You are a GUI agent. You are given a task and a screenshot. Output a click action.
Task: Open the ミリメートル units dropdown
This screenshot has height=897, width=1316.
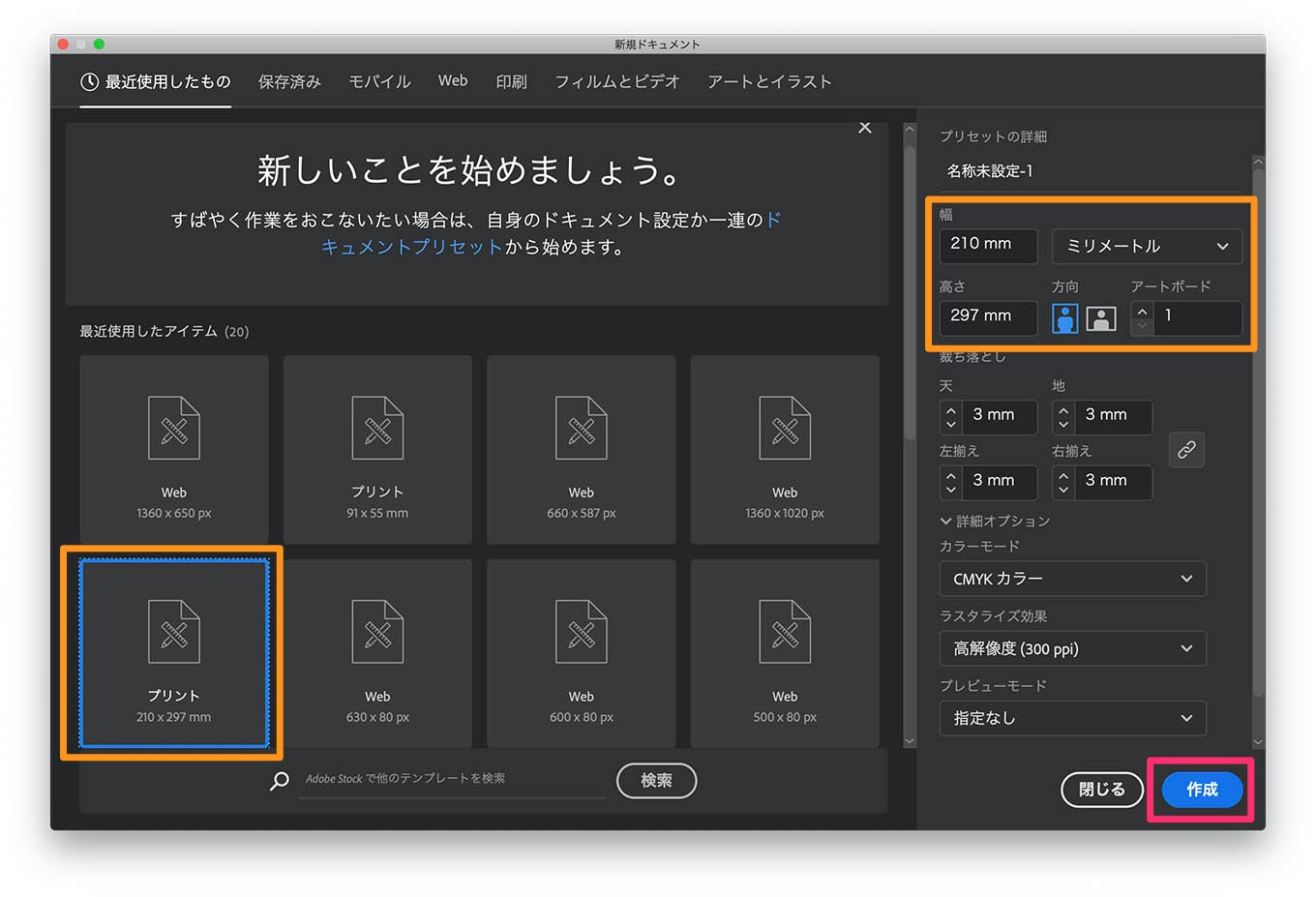(x=1147, y=246)
